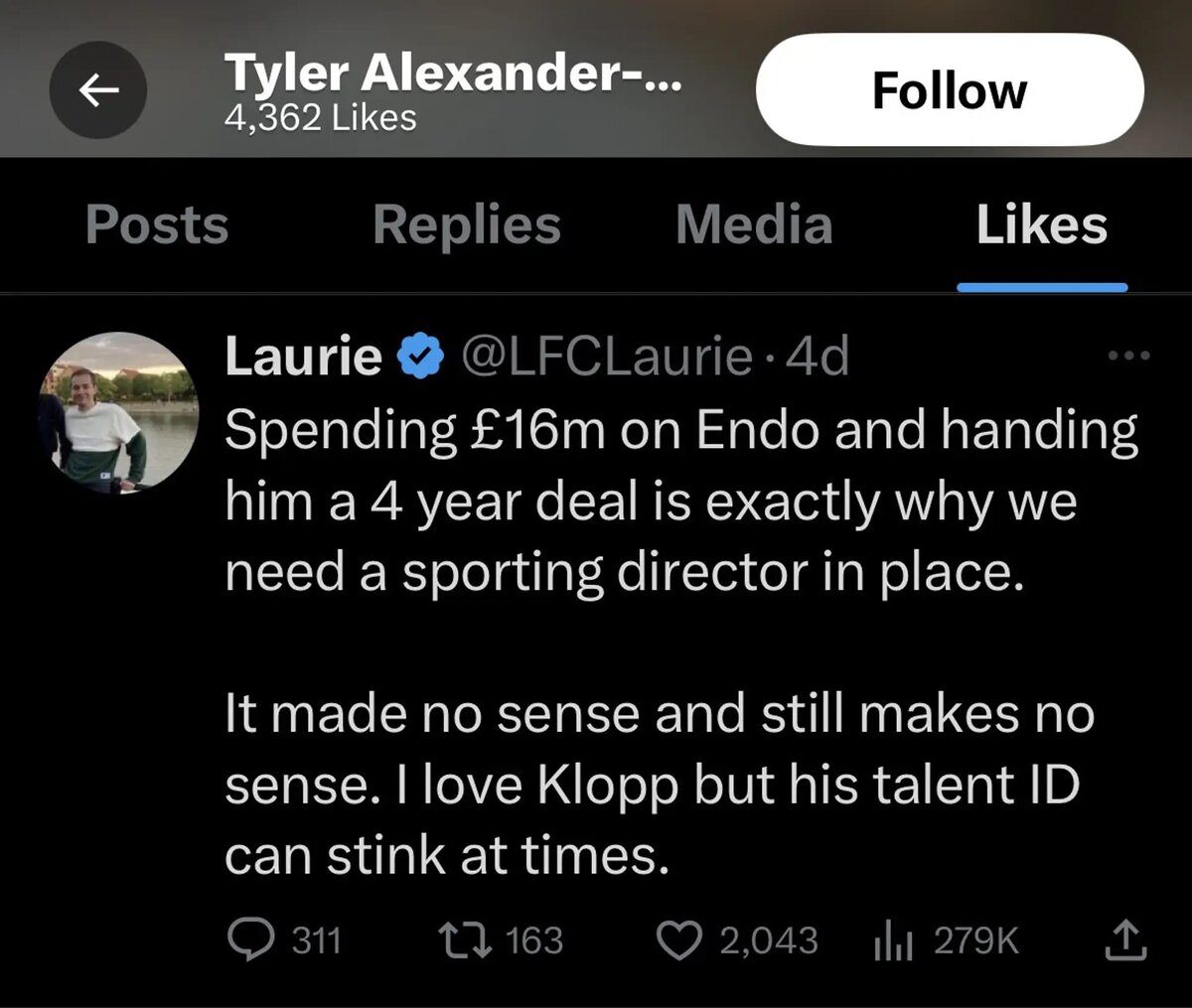This screenshot has height=1008, width=1192.
Task: View analytics via the bar chart icon
Action: [x=893, y=940]
